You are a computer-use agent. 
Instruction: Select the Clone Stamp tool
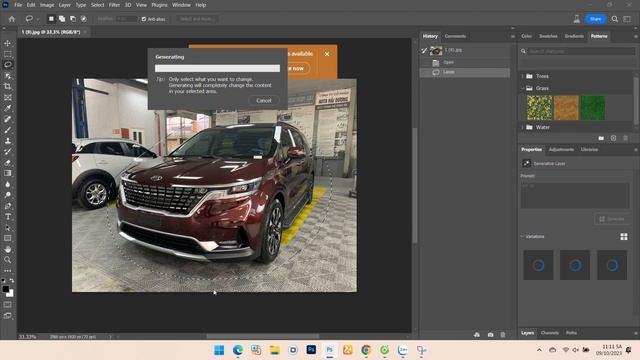coord(8,141)
